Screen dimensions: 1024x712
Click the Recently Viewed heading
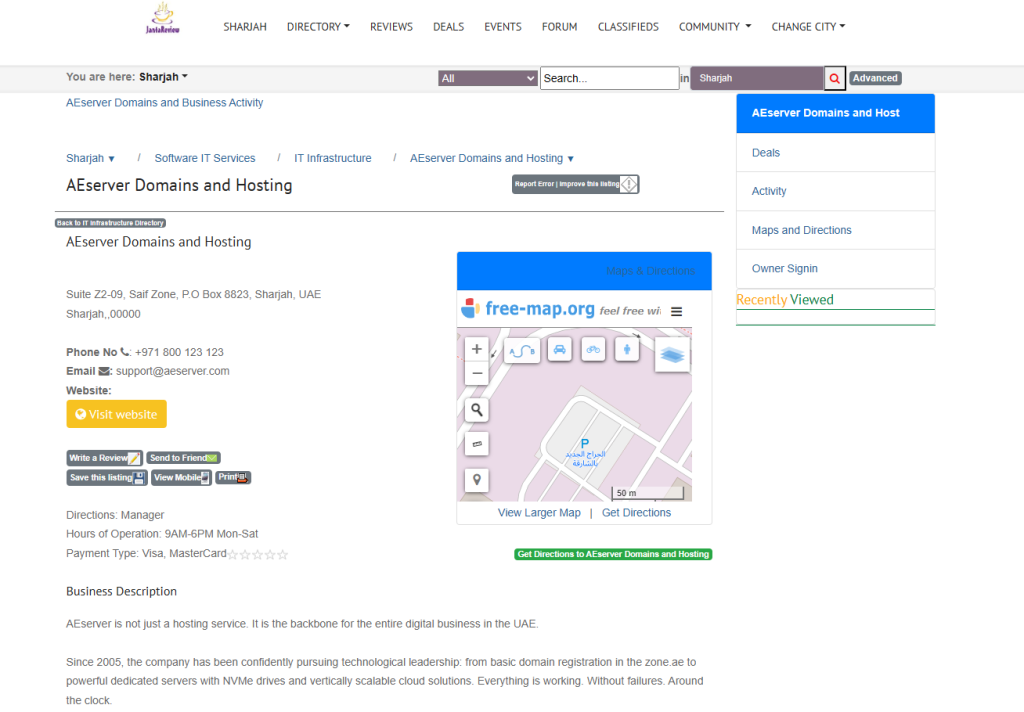tap(785, 300)
